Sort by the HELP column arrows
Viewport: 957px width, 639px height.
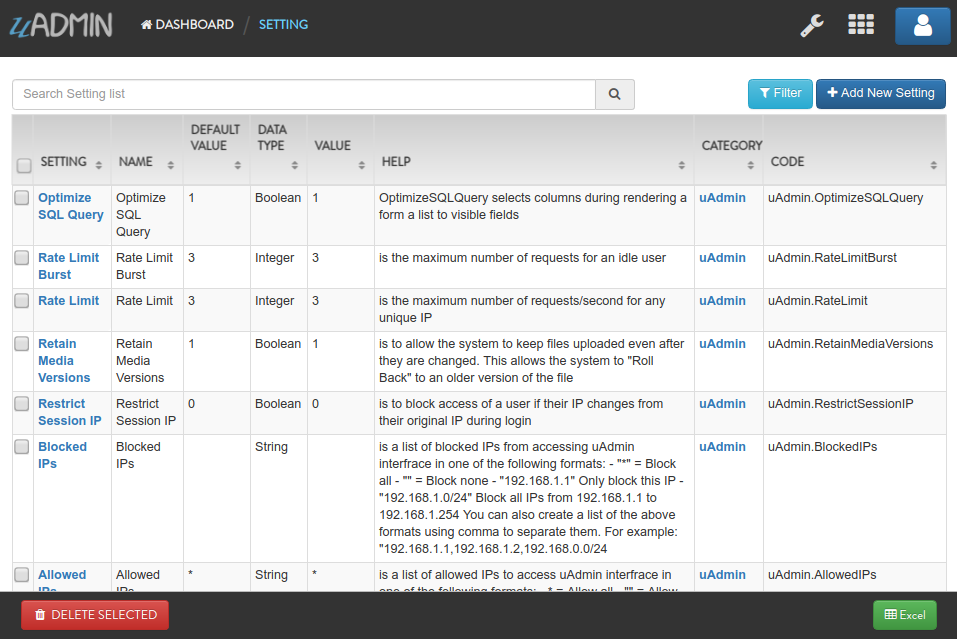coord(682,165)
